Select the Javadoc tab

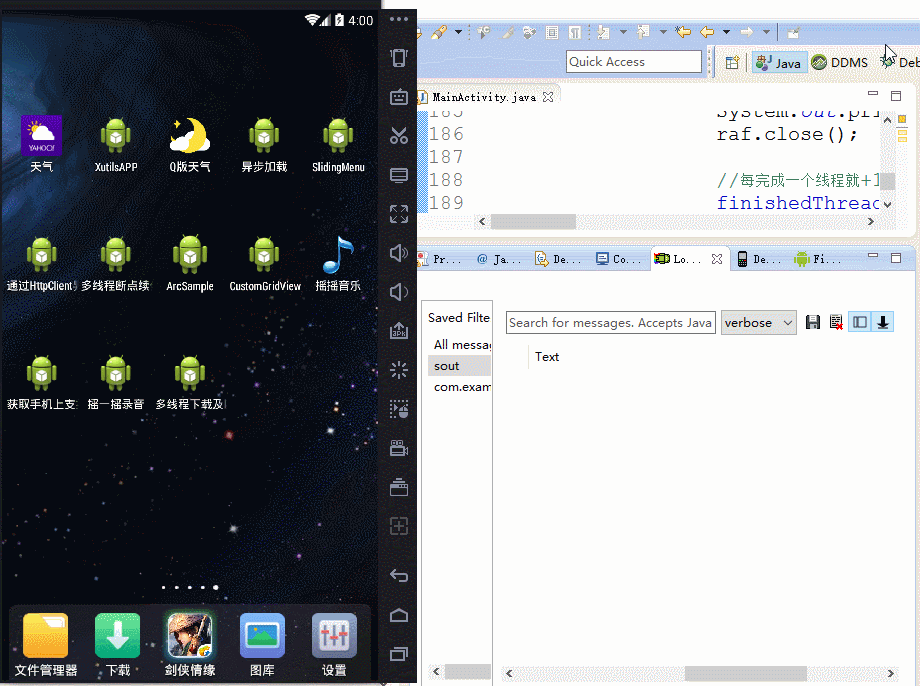pyautogui.click(x=499, y=259)
